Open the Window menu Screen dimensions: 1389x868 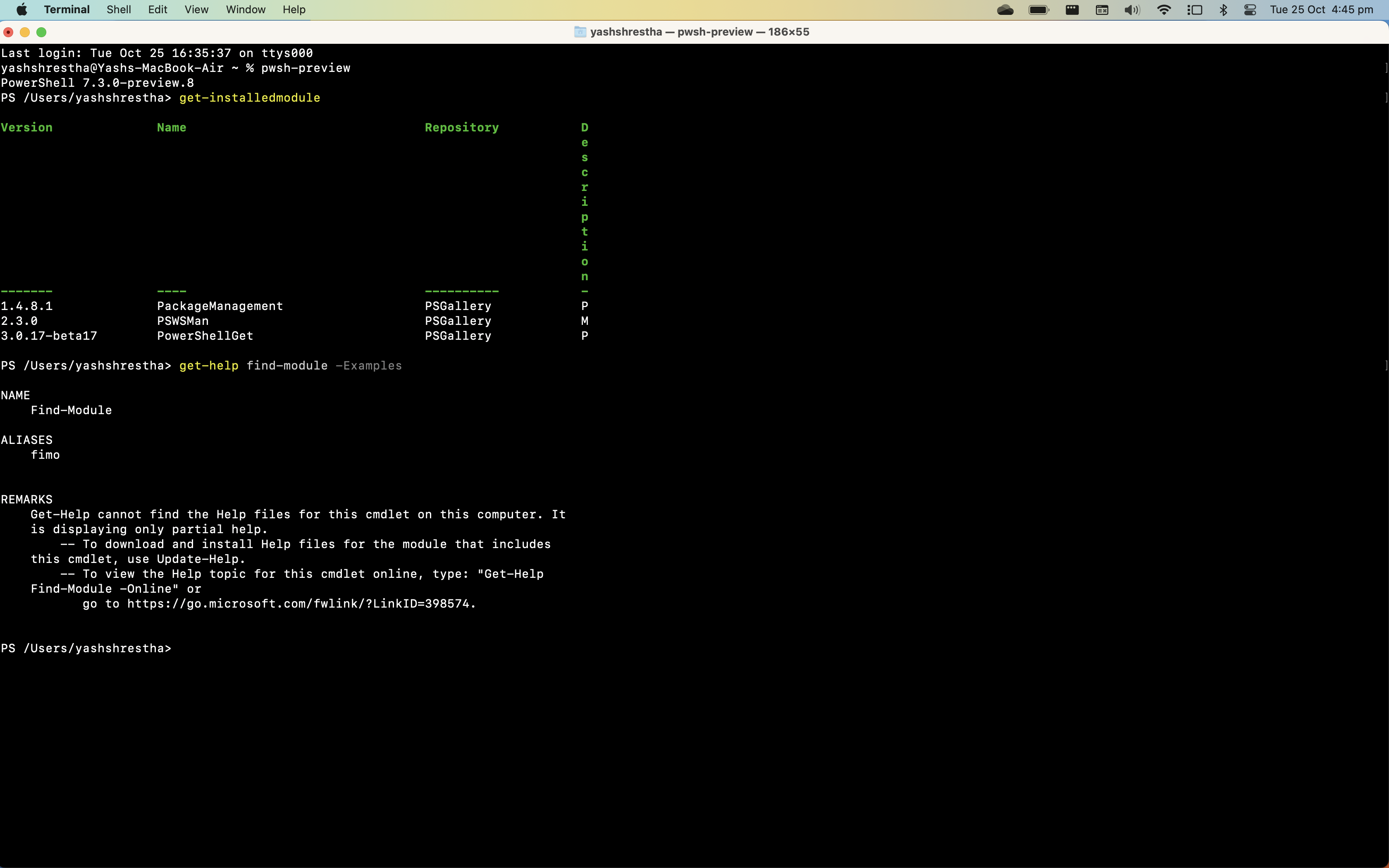246,10
